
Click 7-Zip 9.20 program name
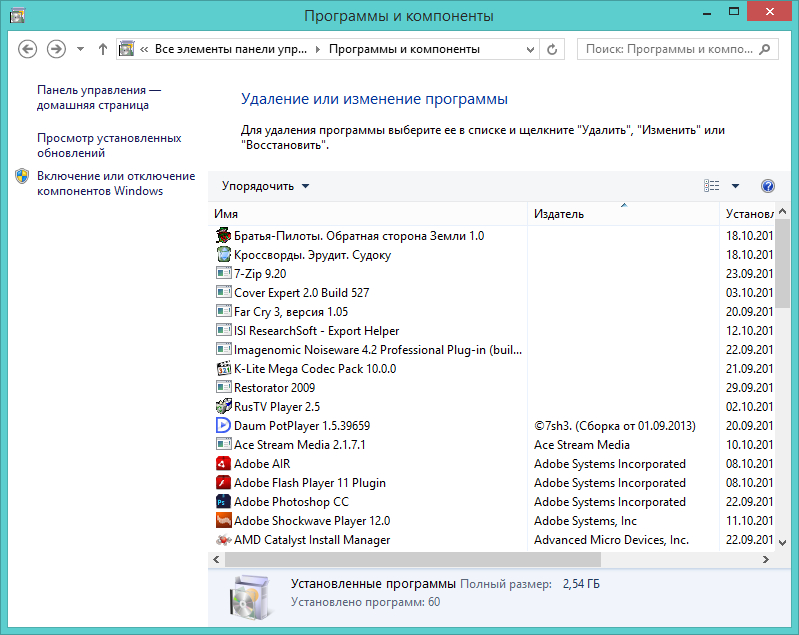click(x=260, y=274)
